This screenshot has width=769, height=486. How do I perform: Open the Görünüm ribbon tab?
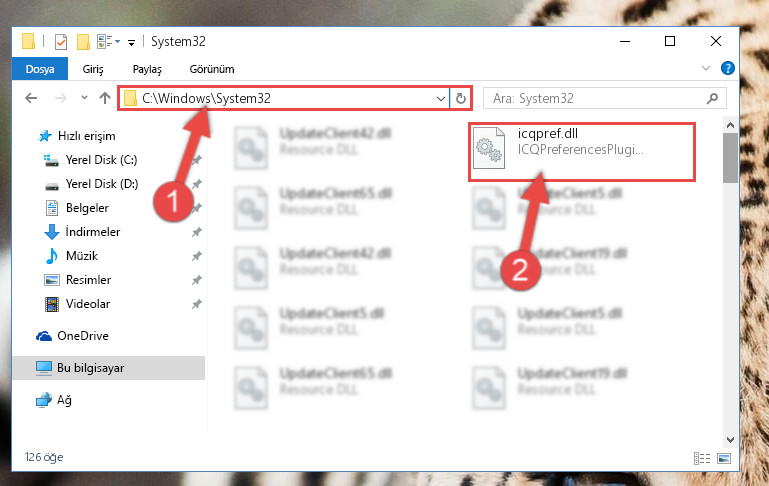[212, 69]
